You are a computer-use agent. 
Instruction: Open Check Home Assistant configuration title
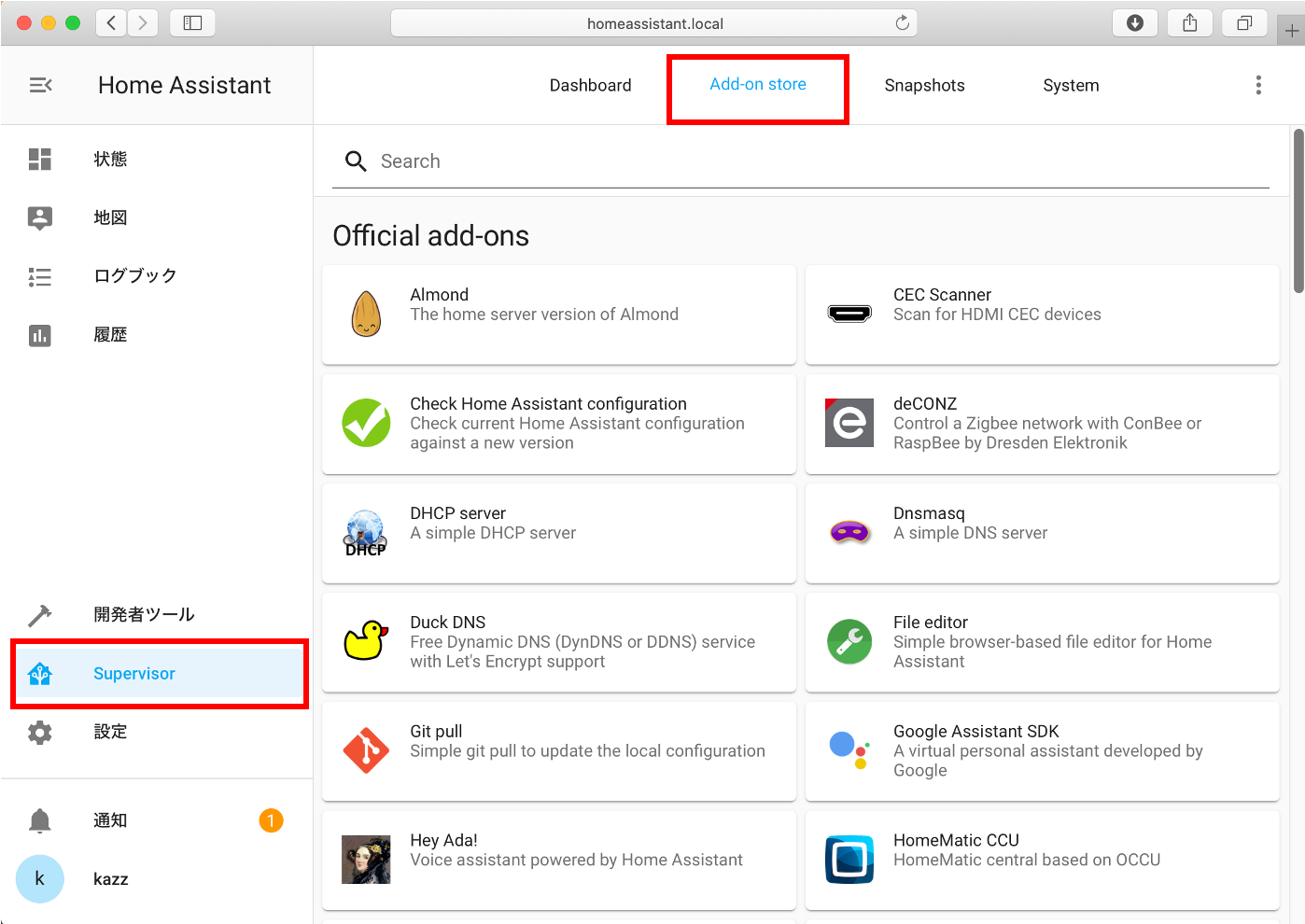[x=548, y=404]
